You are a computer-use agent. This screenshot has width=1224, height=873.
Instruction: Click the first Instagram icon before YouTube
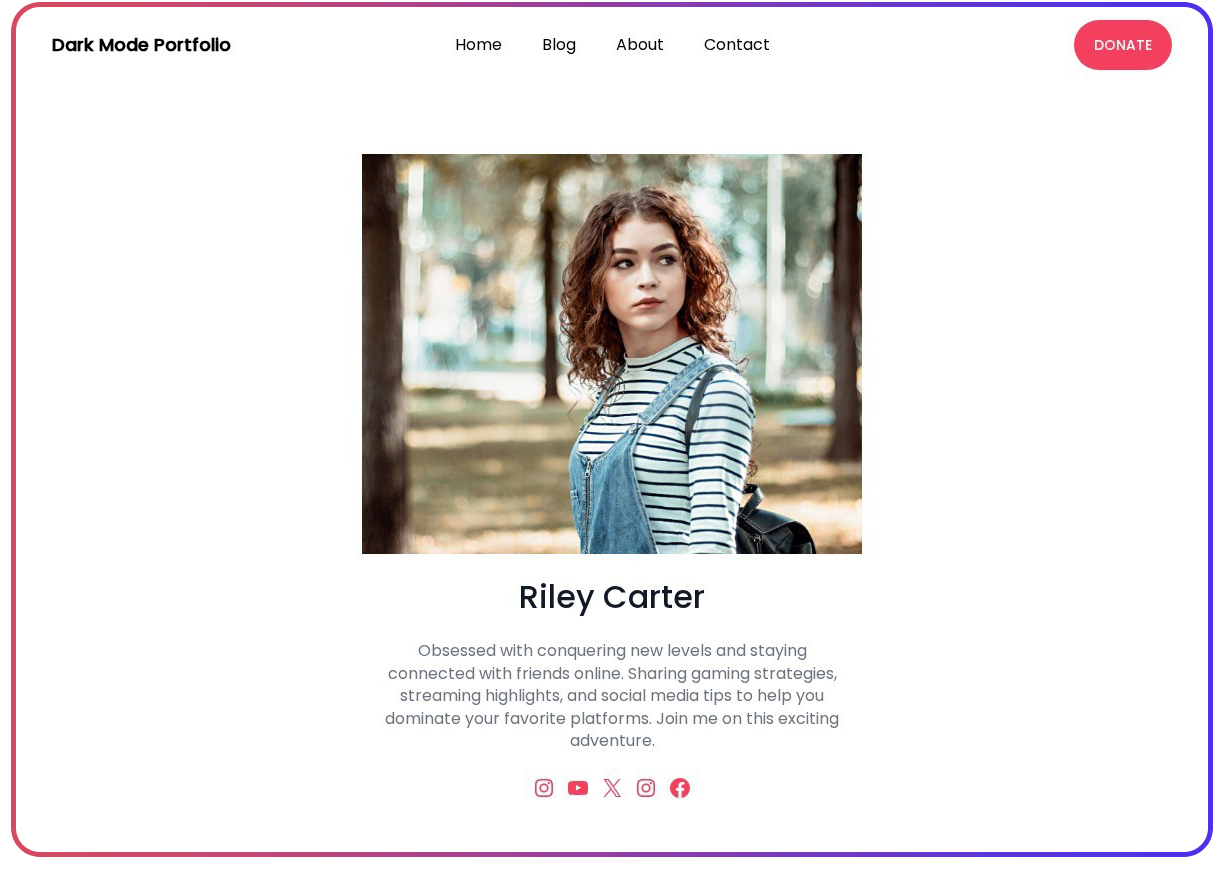(x=544, y=788)
